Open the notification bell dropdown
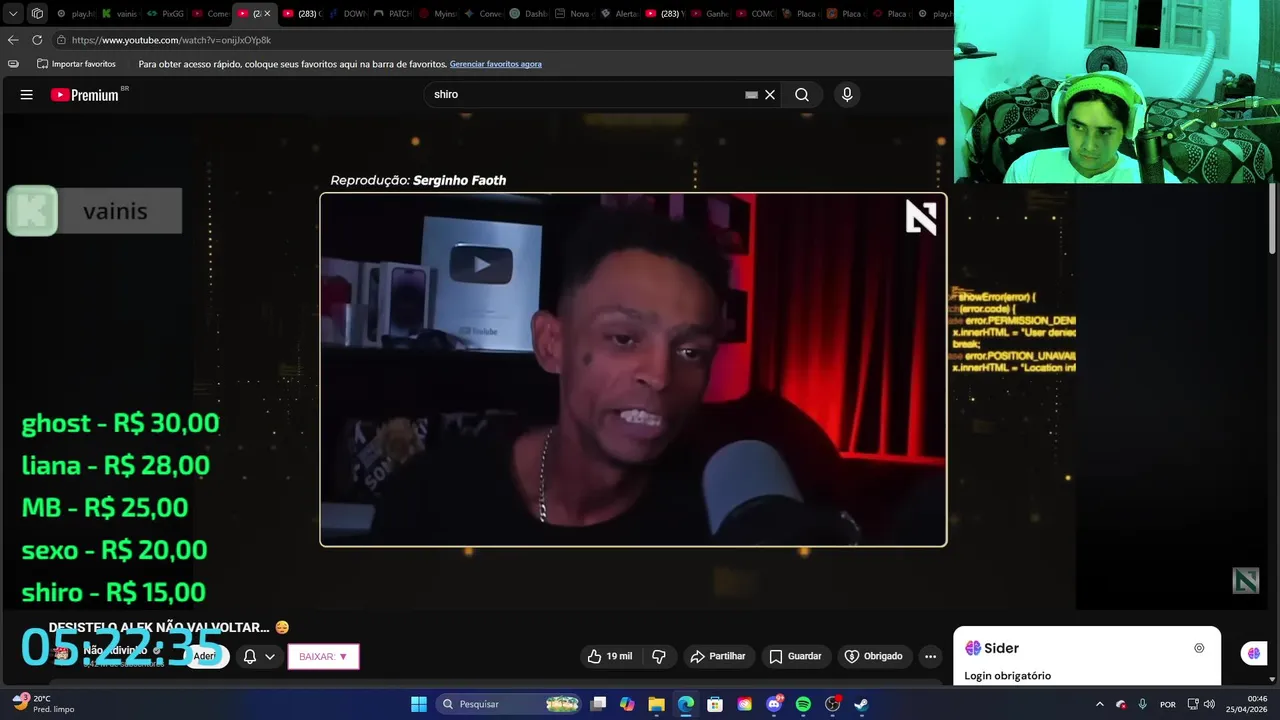The width and height of the screenshot is (1280, 720). [259, 656]
